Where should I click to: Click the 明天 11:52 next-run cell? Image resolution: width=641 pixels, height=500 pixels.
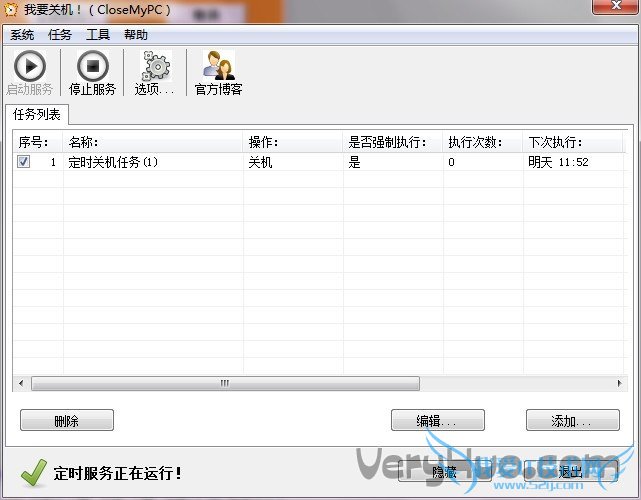(558, 162)
